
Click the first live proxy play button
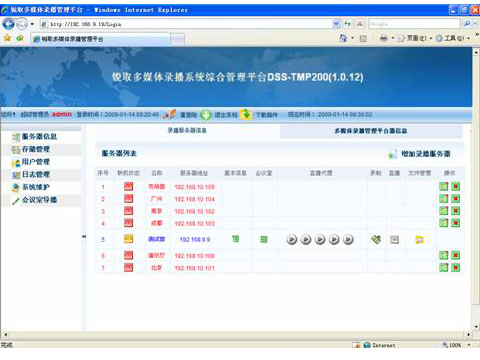(x=292, y=239)
